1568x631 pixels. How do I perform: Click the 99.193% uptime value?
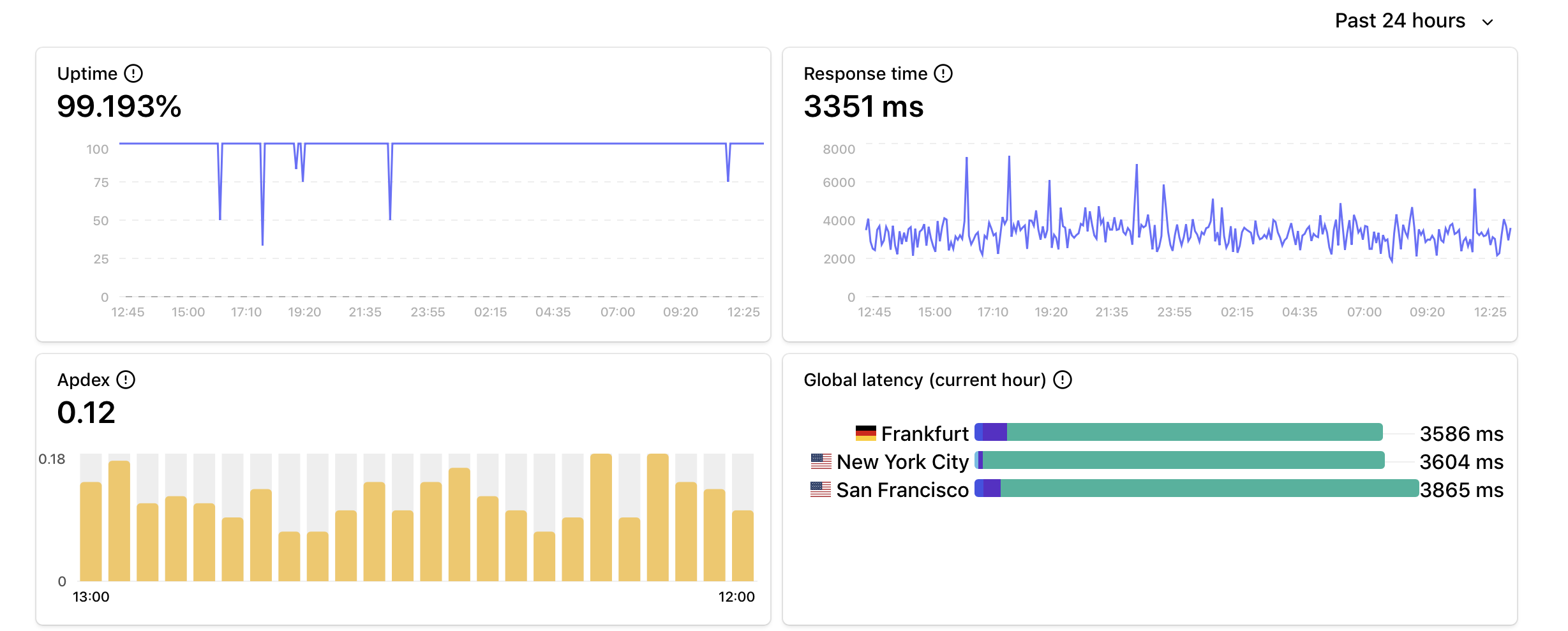point(119,107)
